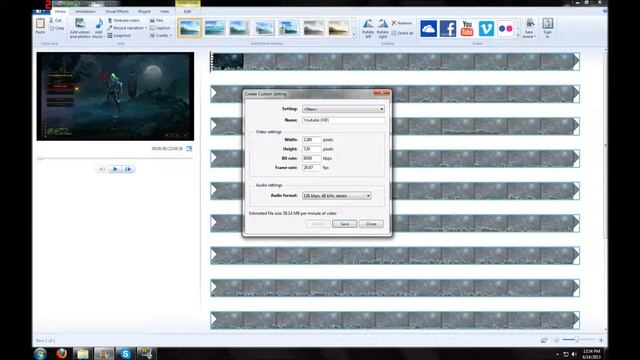Screen dimensions: 640x360
Task: Click thumbnail size icon in status bar
Action: click(544, 340)
